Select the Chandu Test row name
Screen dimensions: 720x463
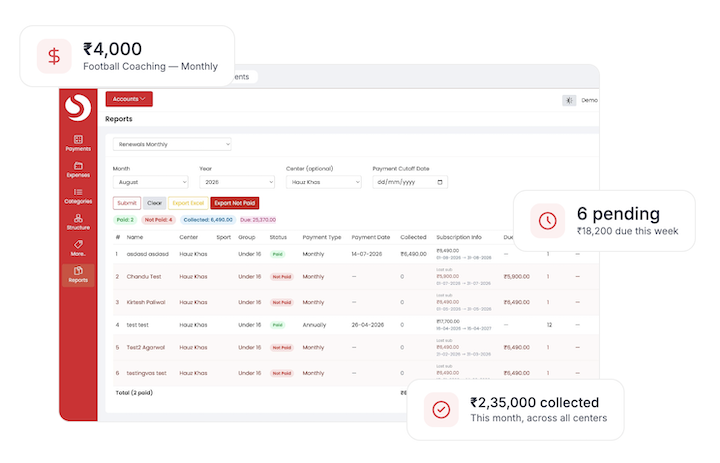click(144, 277)
